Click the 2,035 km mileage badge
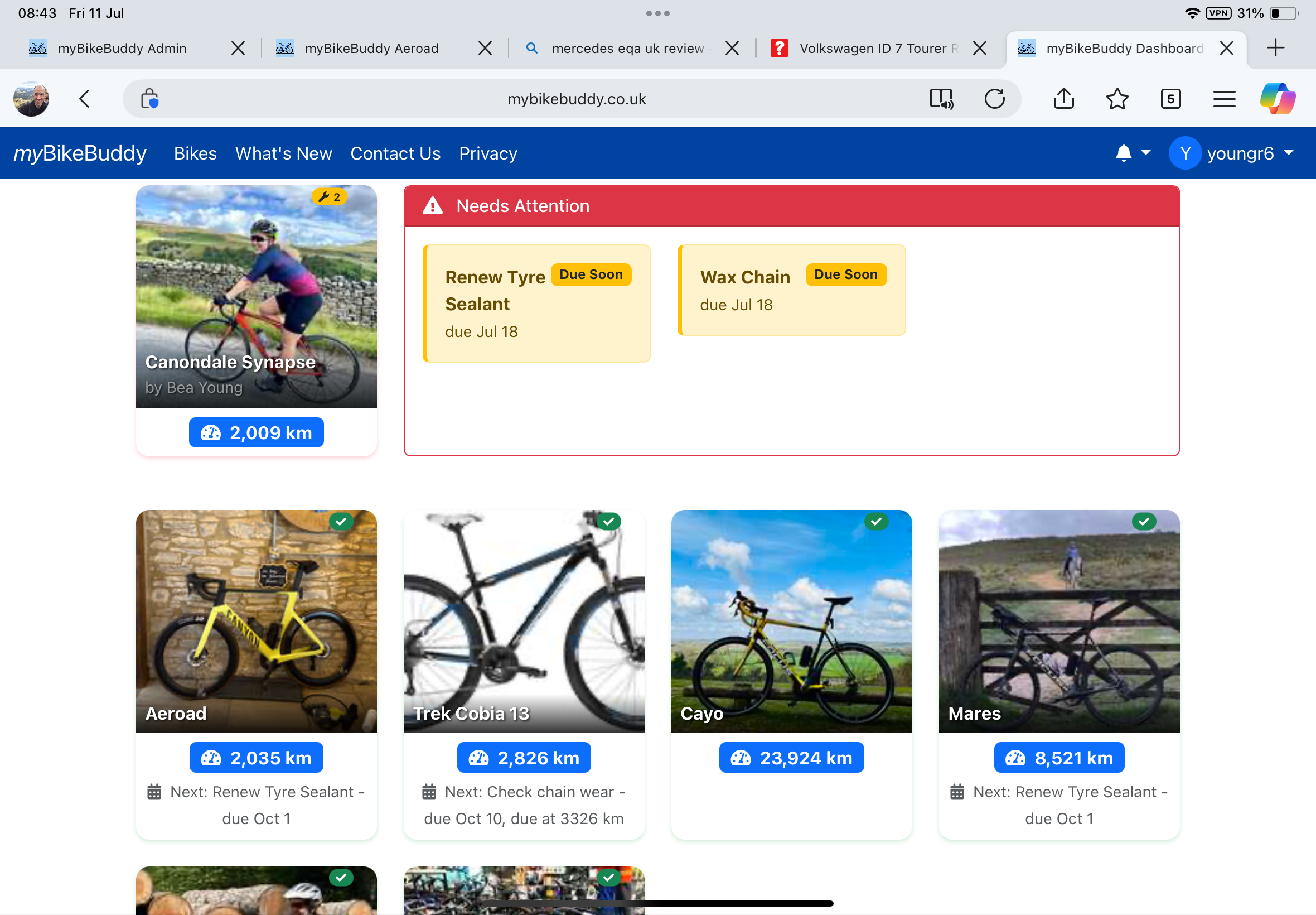Screen dimensions: 1316x915 point(256,757)
